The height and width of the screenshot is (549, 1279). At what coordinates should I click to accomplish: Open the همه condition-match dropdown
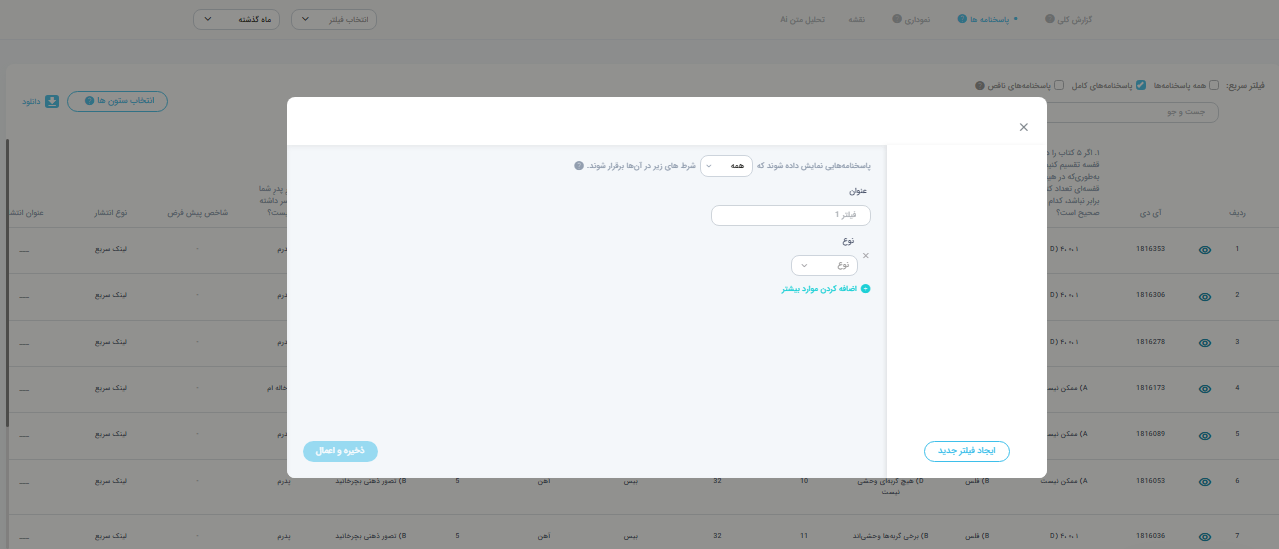tap(726, 166)
